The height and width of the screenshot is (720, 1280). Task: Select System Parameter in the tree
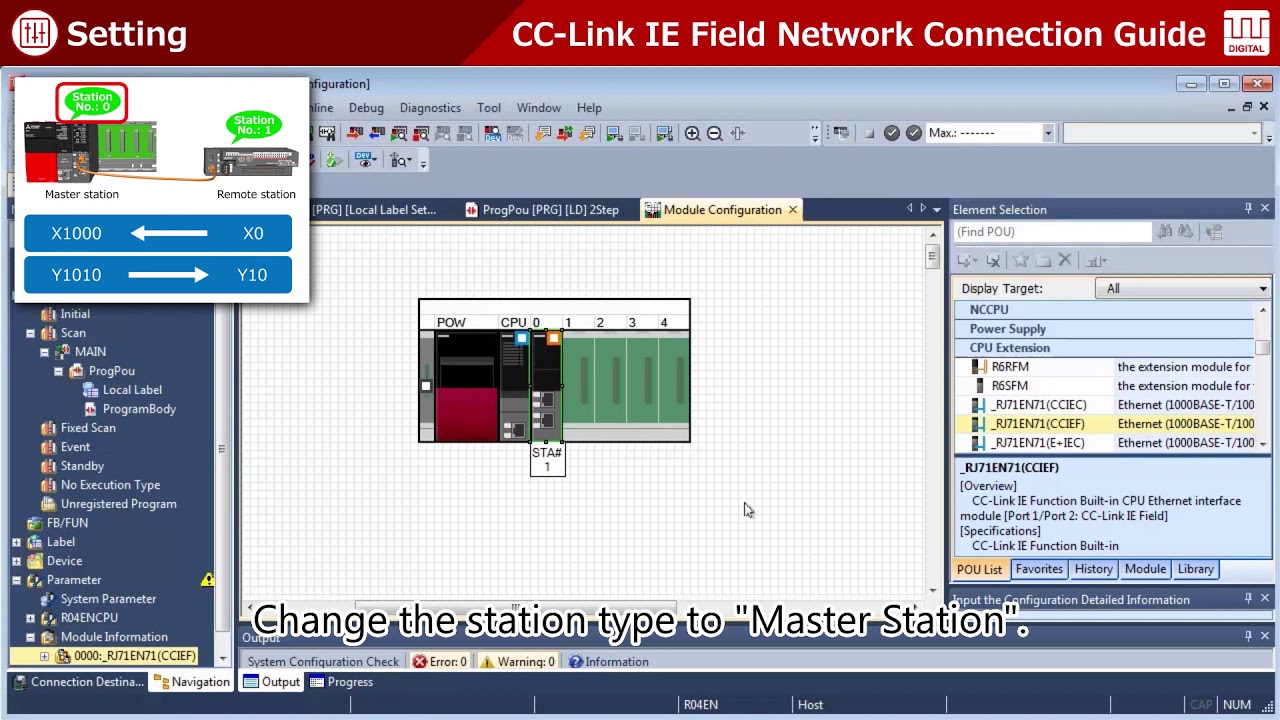[108, 599]
